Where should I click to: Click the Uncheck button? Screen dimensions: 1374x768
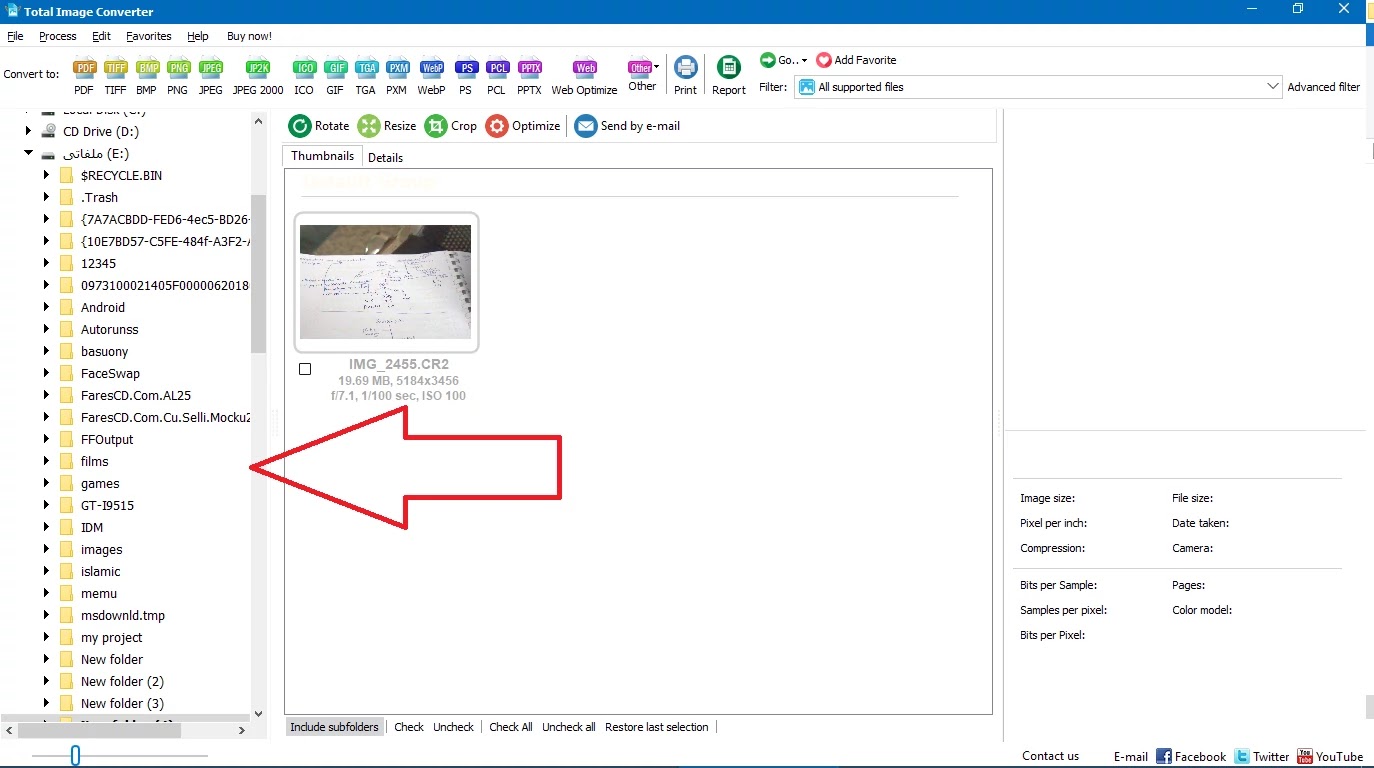click(x=453, y=727)
